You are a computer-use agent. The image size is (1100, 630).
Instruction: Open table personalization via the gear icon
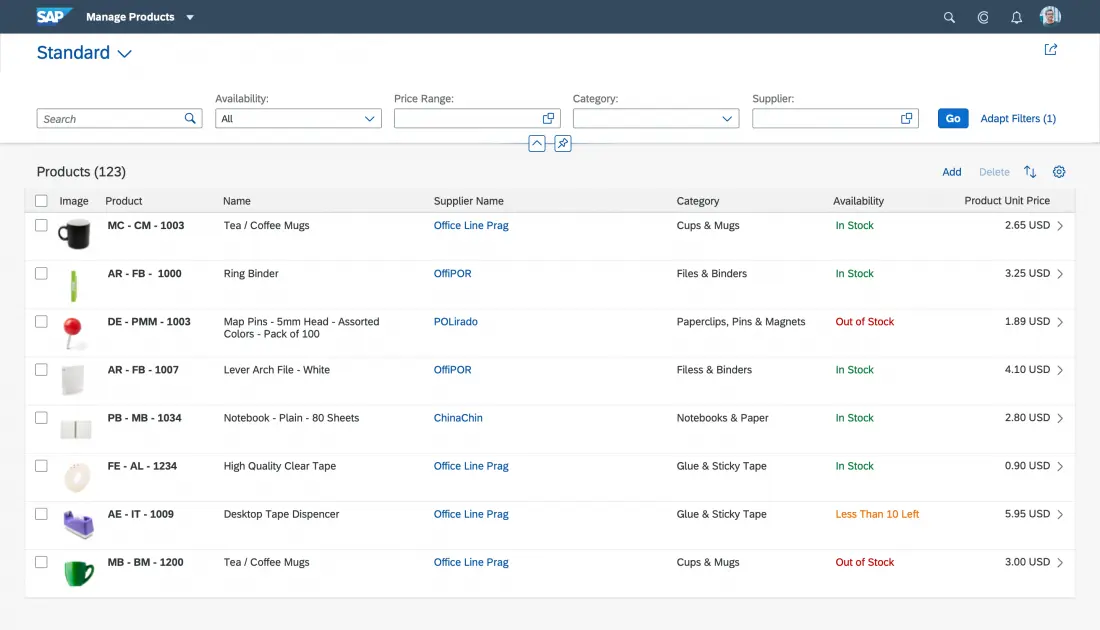[x=1059, y=171]
